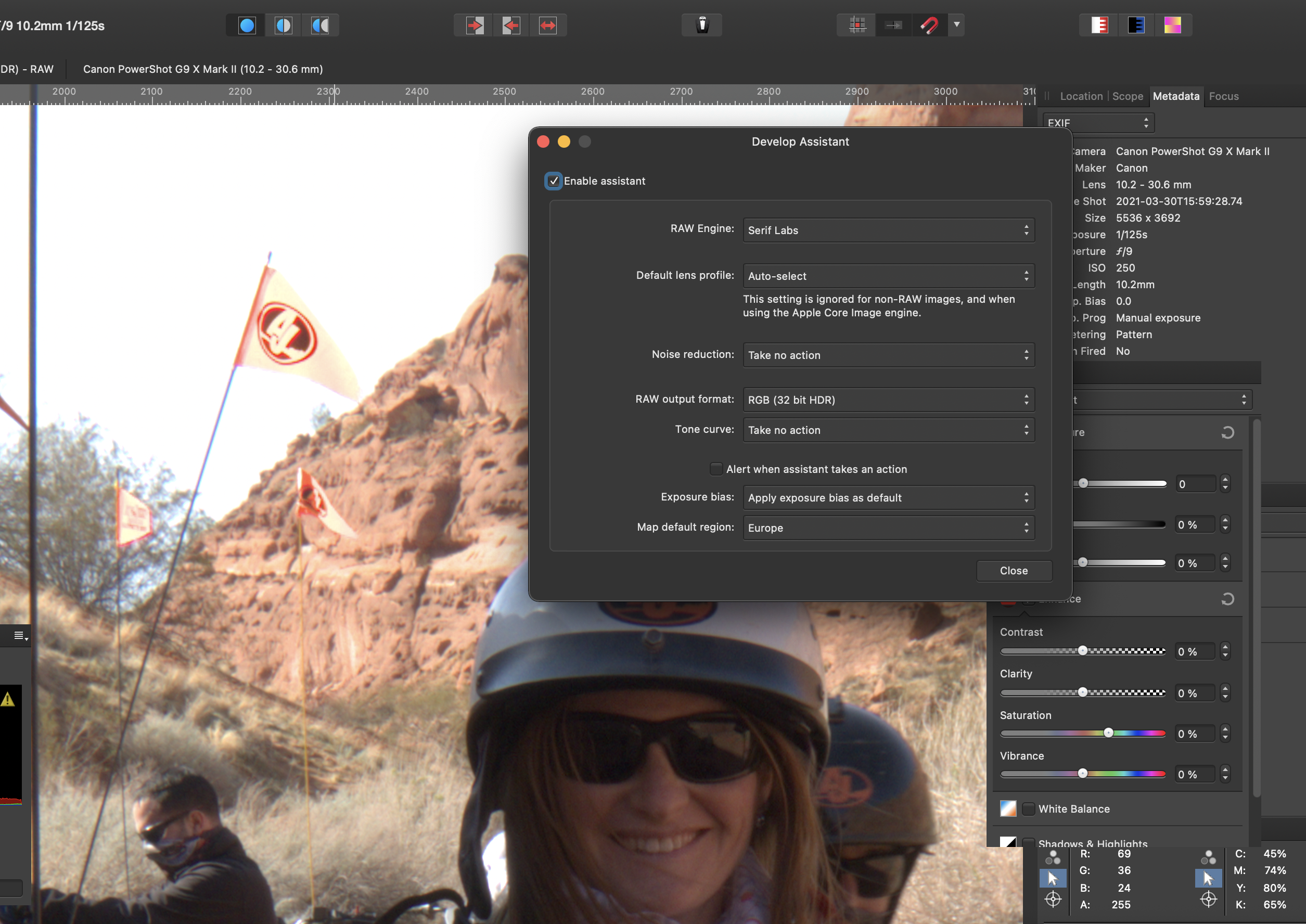This screenshot has height=924, width=1306.
Task: Click the adjustments panel vertical scrollbar
Action: (x=1257, y=609)
